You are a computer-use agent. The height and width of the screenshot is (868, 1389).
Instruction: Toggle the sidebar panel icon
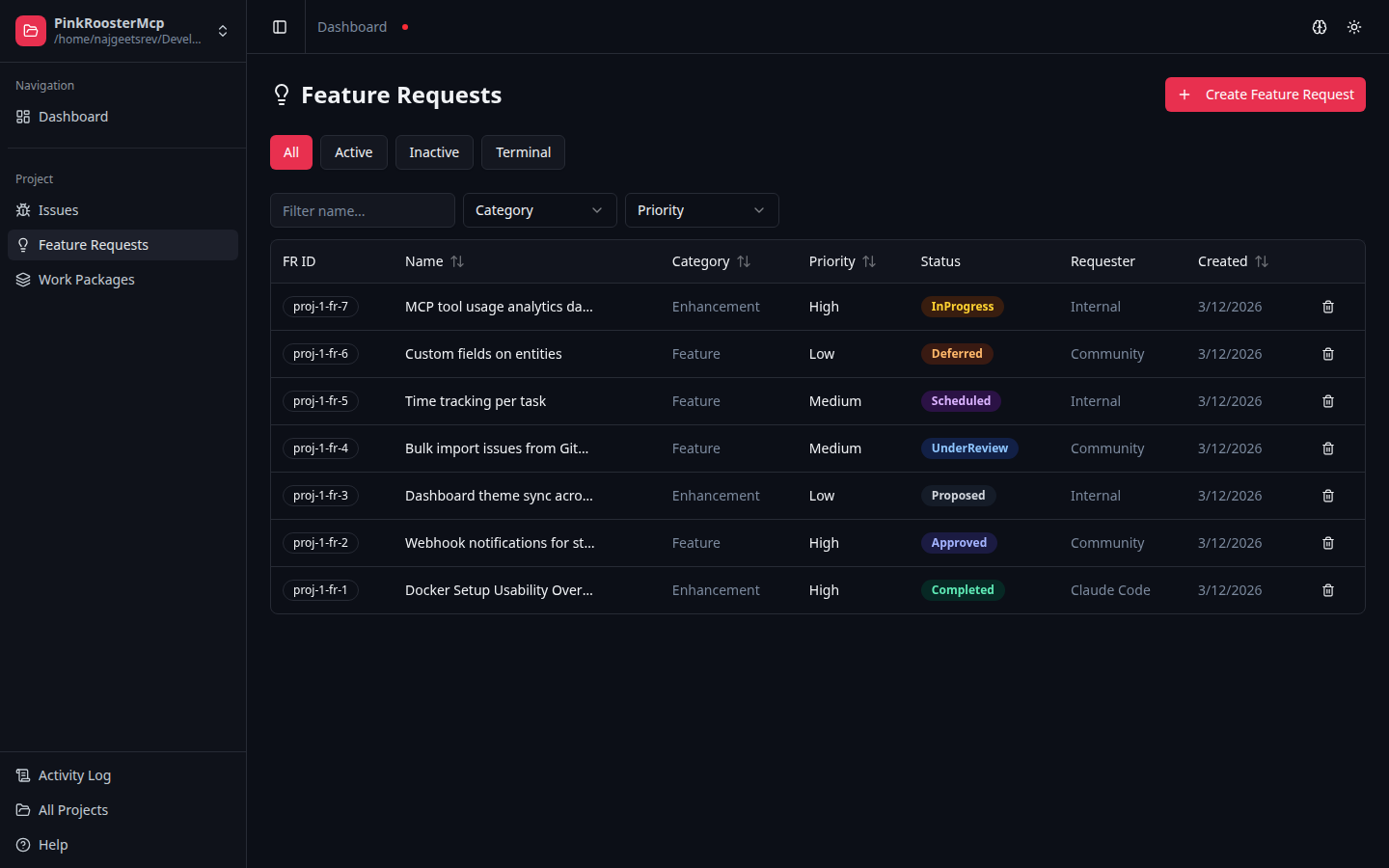tap(280, 27)
